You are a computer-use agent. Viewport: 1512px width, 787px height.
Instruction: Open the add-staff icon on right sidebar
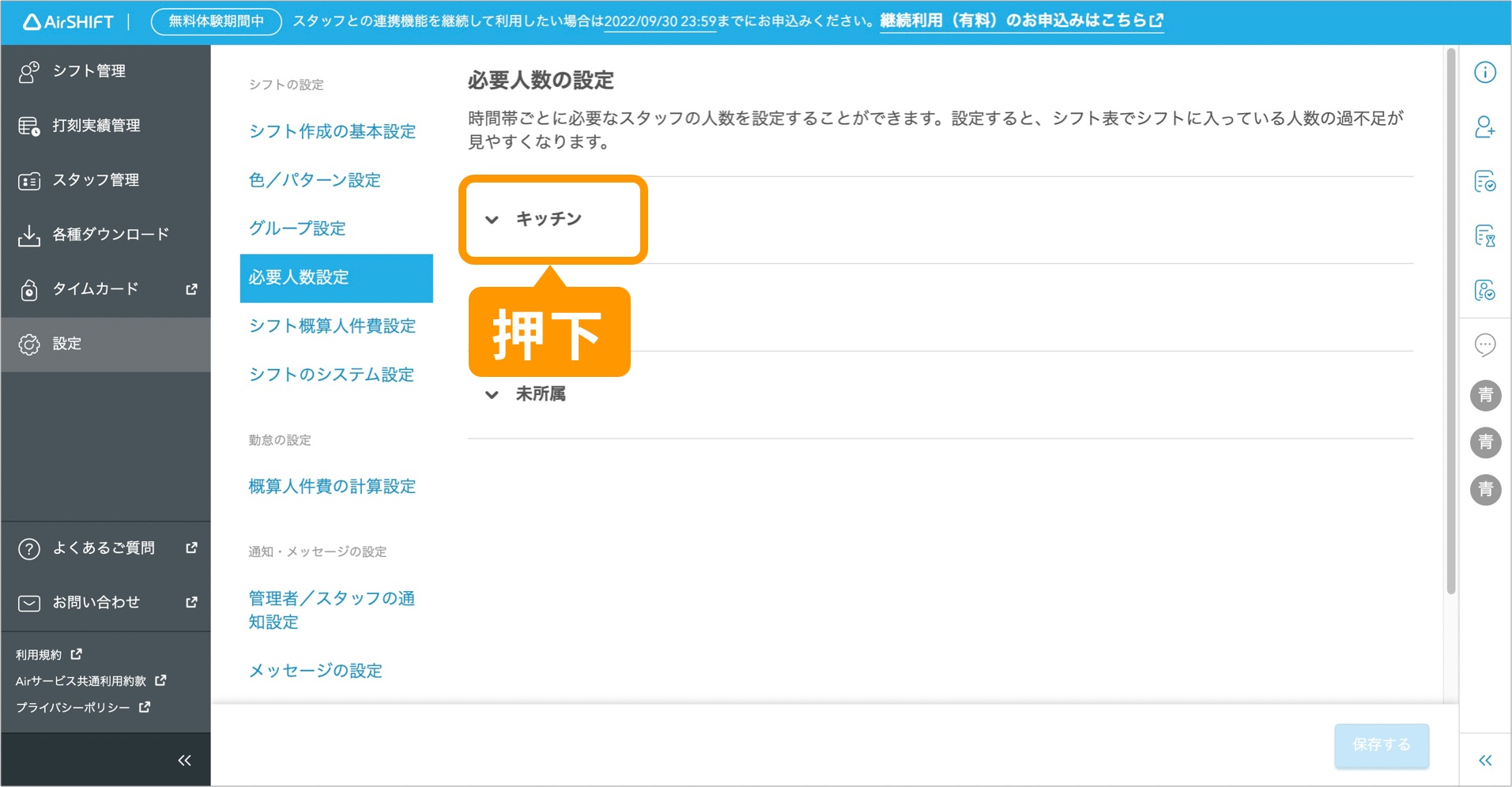tap(1484, 128)
